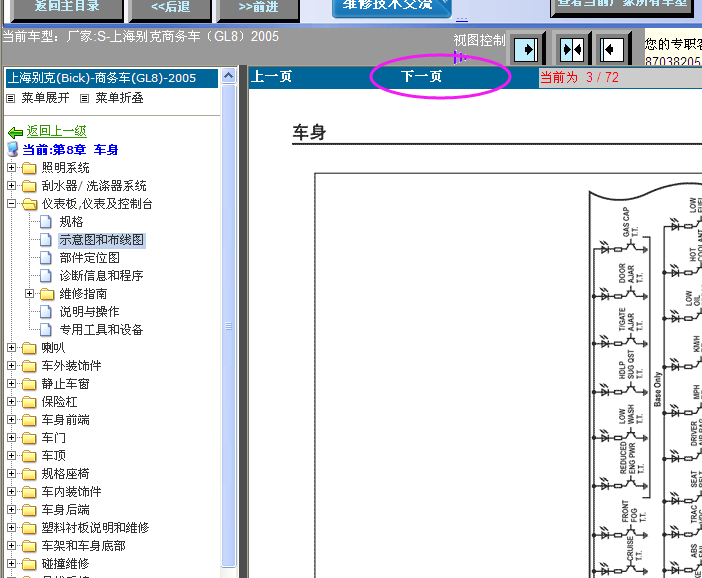Click the right-arrow view control icon
This screenshot has width=702, height=578.
[525, 49]
